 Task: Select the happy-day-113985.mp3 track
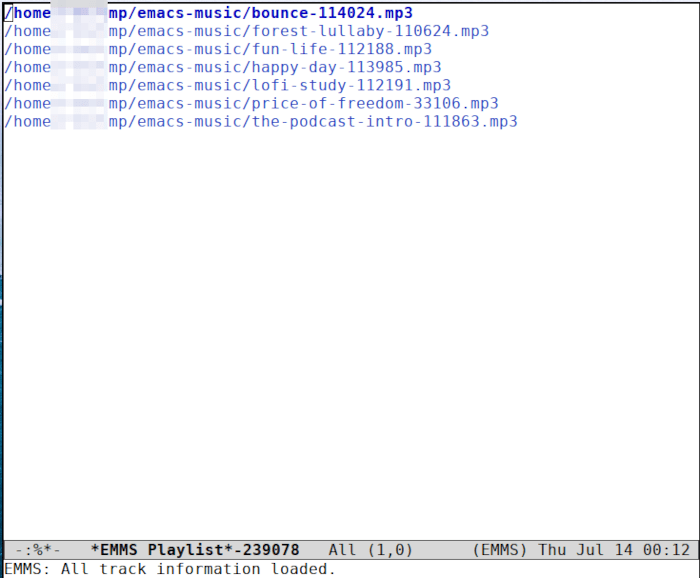[x=223, y=67]
